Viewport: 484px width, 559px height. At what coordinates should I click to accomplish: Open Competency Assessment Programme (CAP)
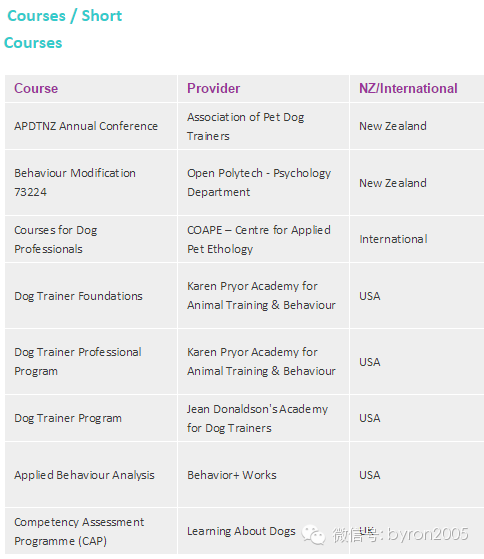tap(79, 531)
